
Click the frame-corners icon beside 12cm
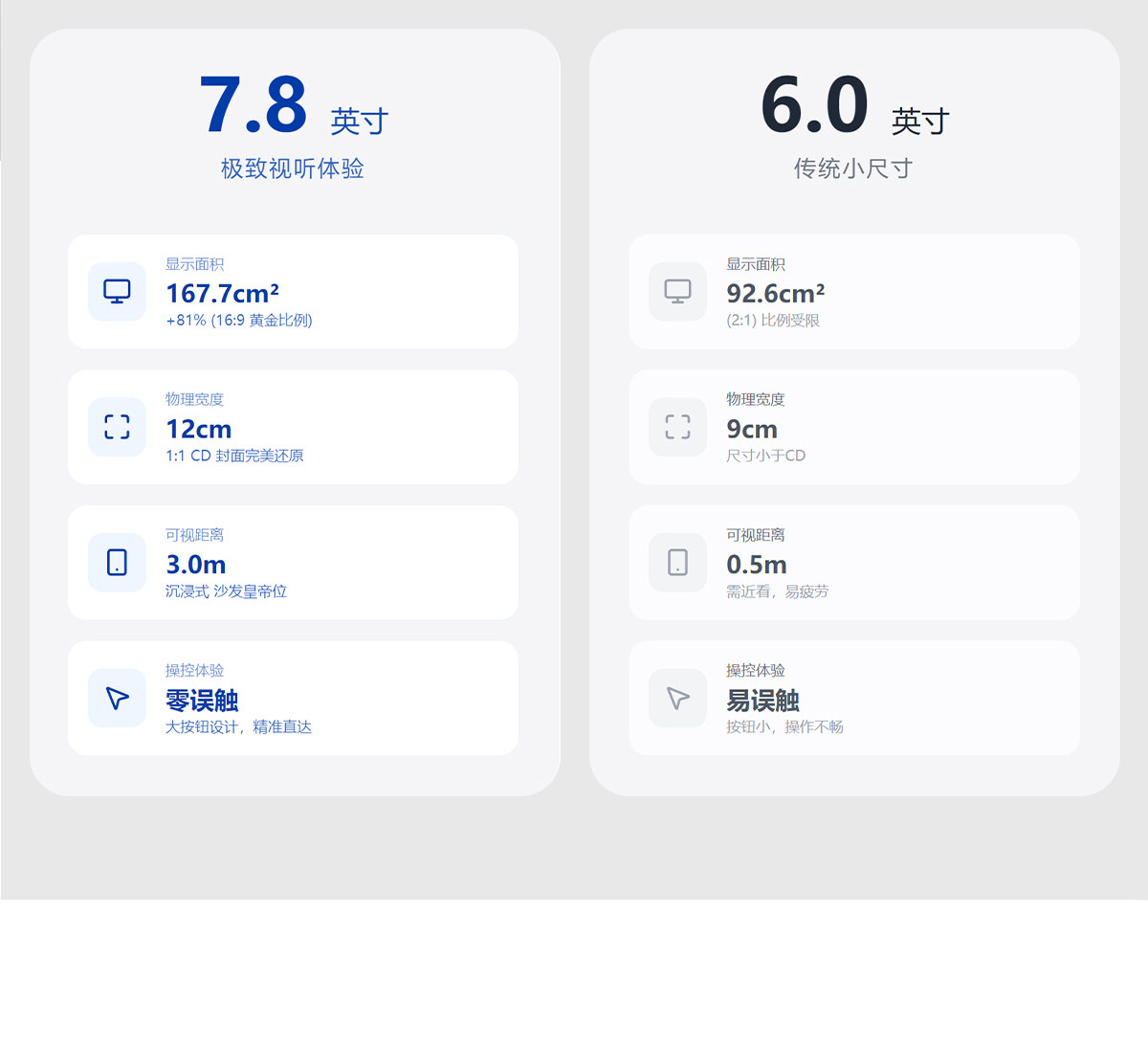(x=117, y=427)
